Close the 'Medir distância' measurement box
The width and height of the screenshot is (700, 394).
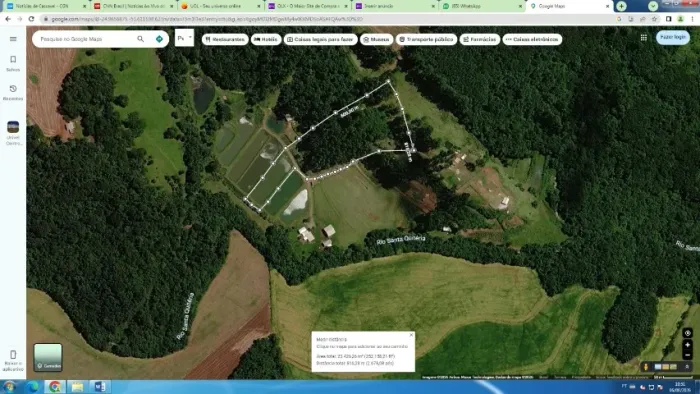pyautogui.click(x=411, y=335)
